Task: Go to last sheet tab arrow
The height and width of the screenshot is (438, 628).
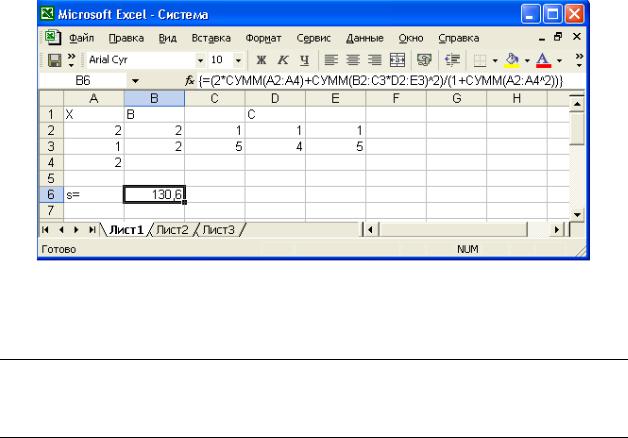Action: [x=92, y=230]
